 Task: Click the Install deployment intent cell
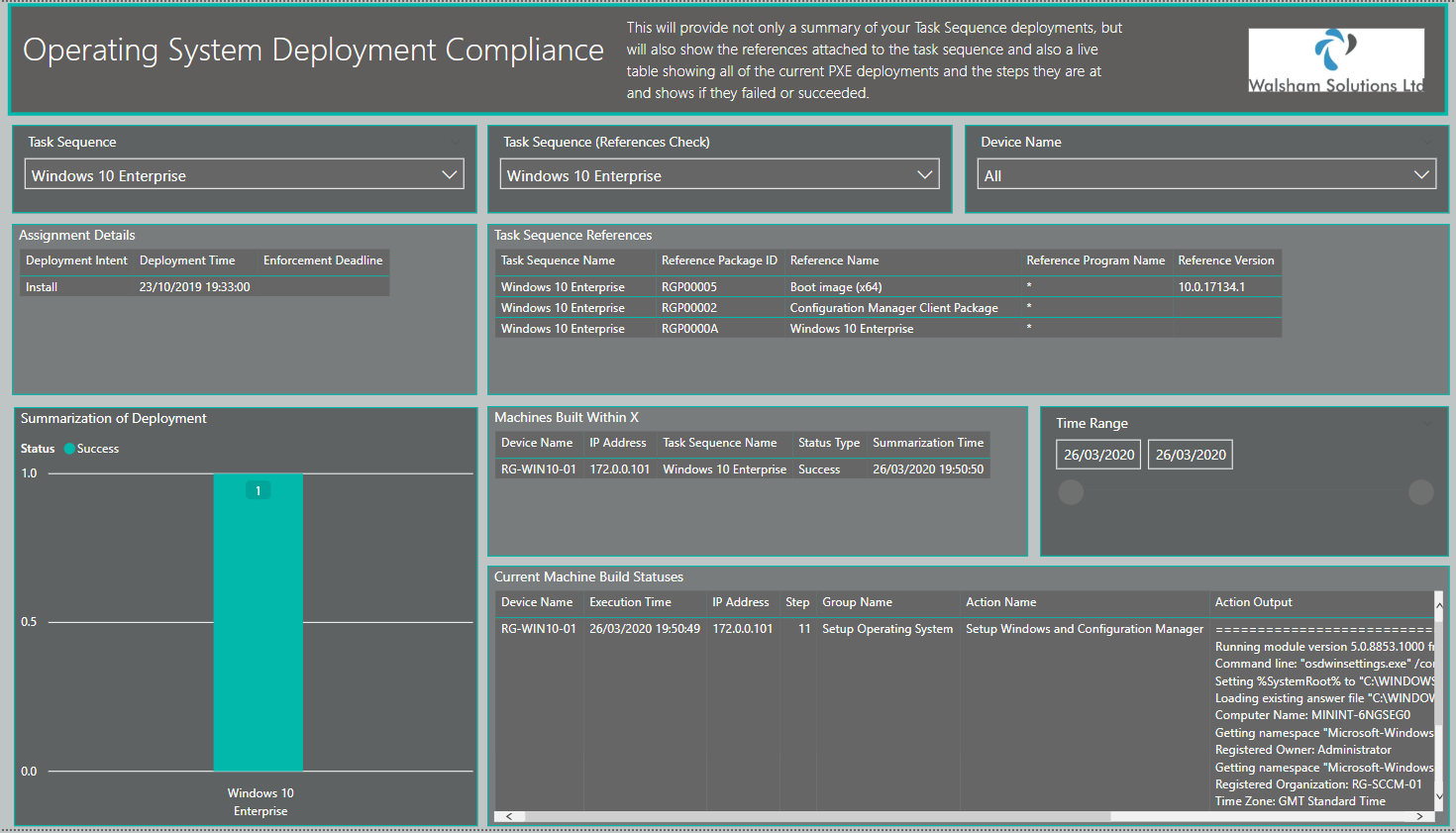42,287
